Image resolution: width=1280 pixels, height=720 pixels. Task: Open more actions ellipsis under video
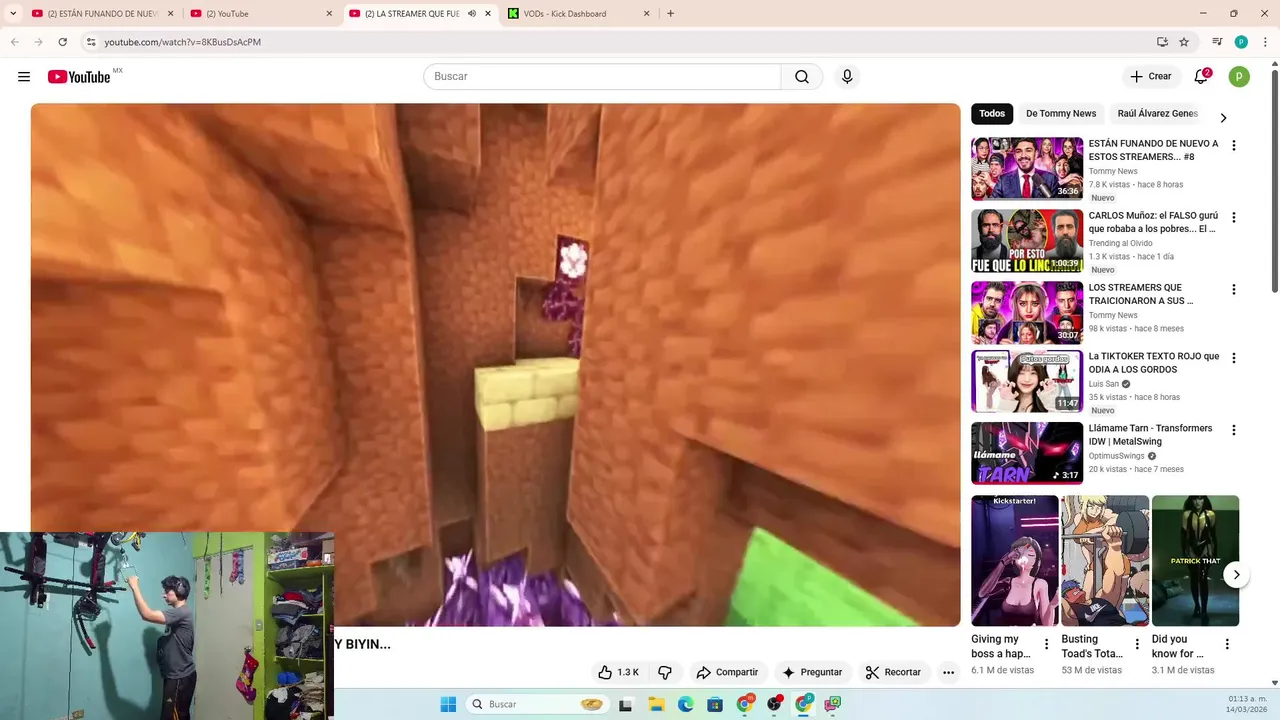click(x=948, y=672)
